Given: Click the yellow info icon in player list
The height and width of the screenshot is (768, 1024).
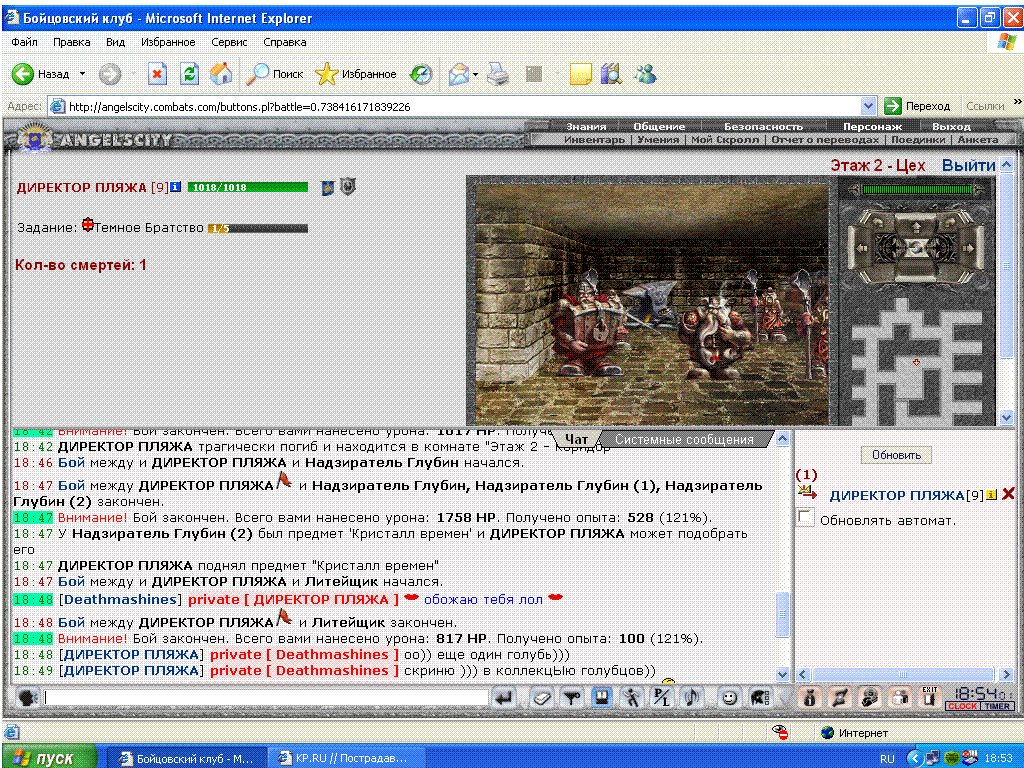Looking at the screenshot, I should point(991,495).
